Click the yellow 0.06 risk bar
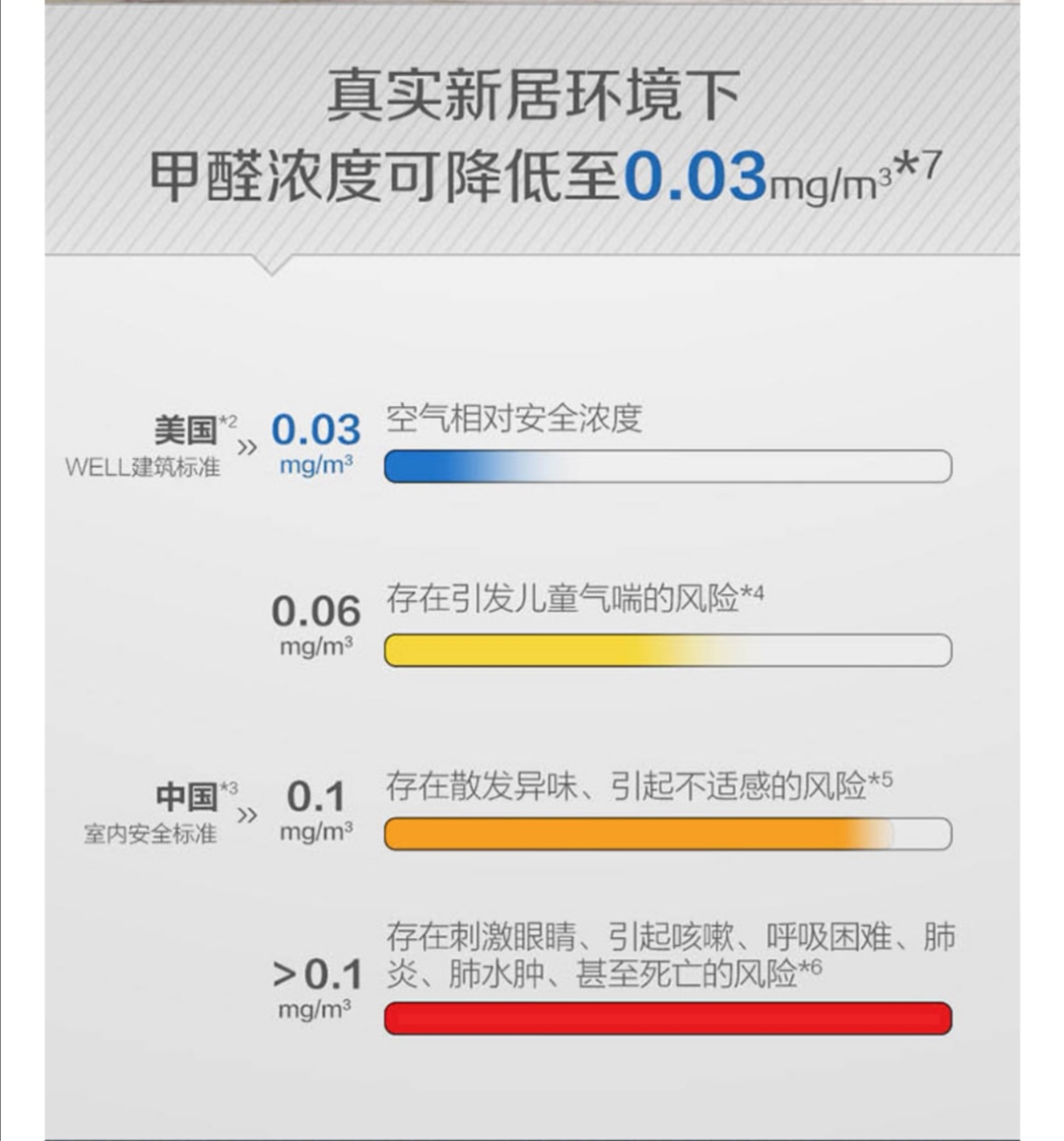The height and width of the screenshot is (1141, 1064). [x=667, y=649]
